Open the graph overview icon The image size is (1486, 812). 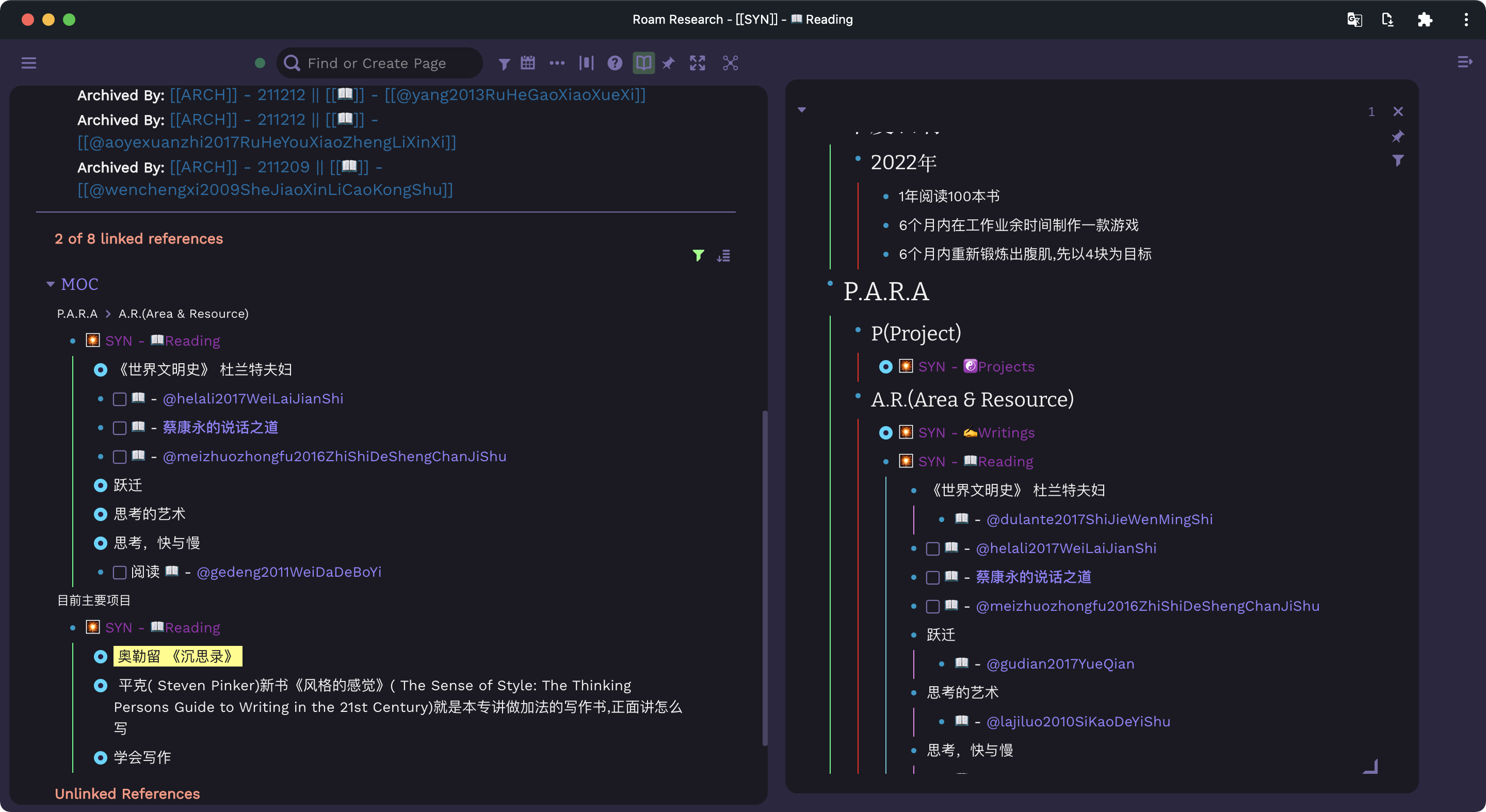730,63
